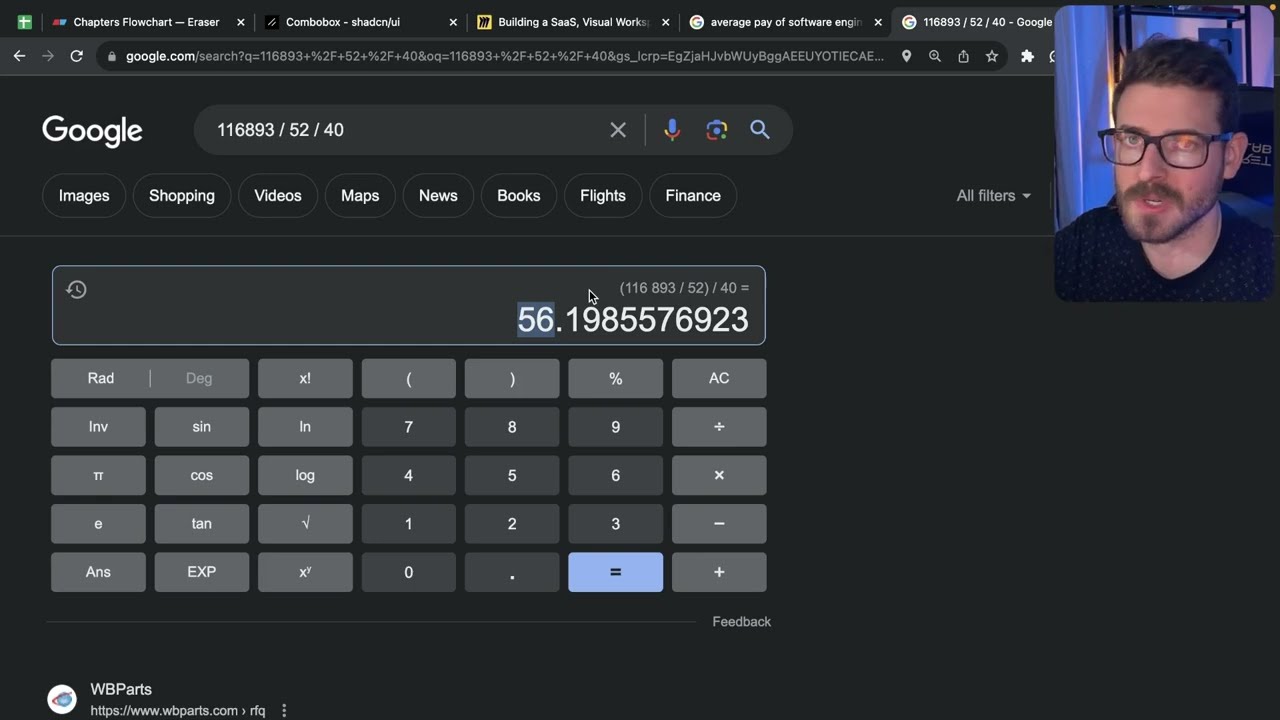The width and height of the screenshot is (1280, 720).
Task: Reload page with browser refresh icon
Action: 76,56
